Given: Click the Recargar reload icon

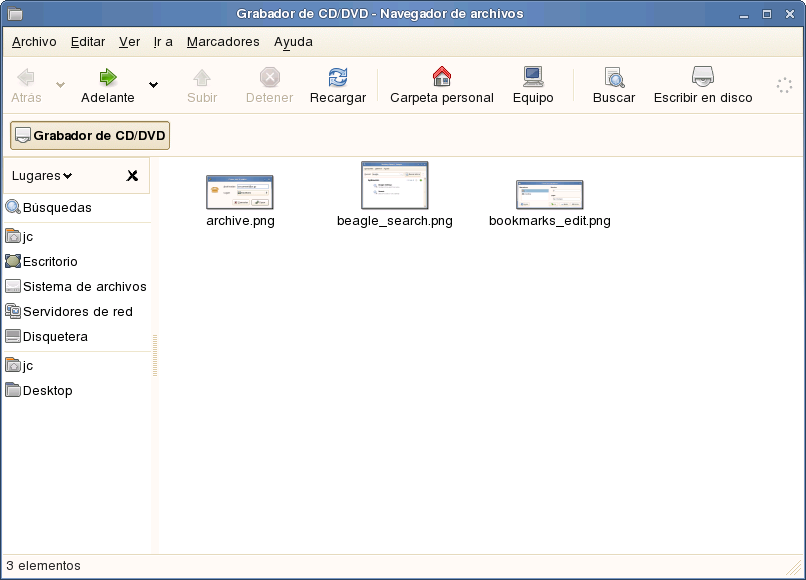Looking at the screenshot, I should point(338,77).
